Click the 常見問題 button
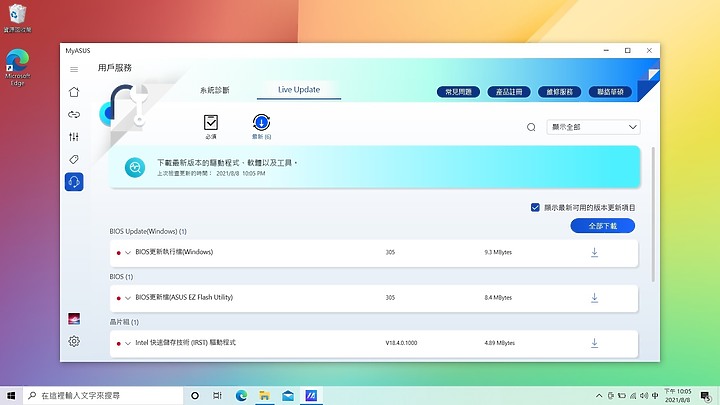 pos(458,92)
